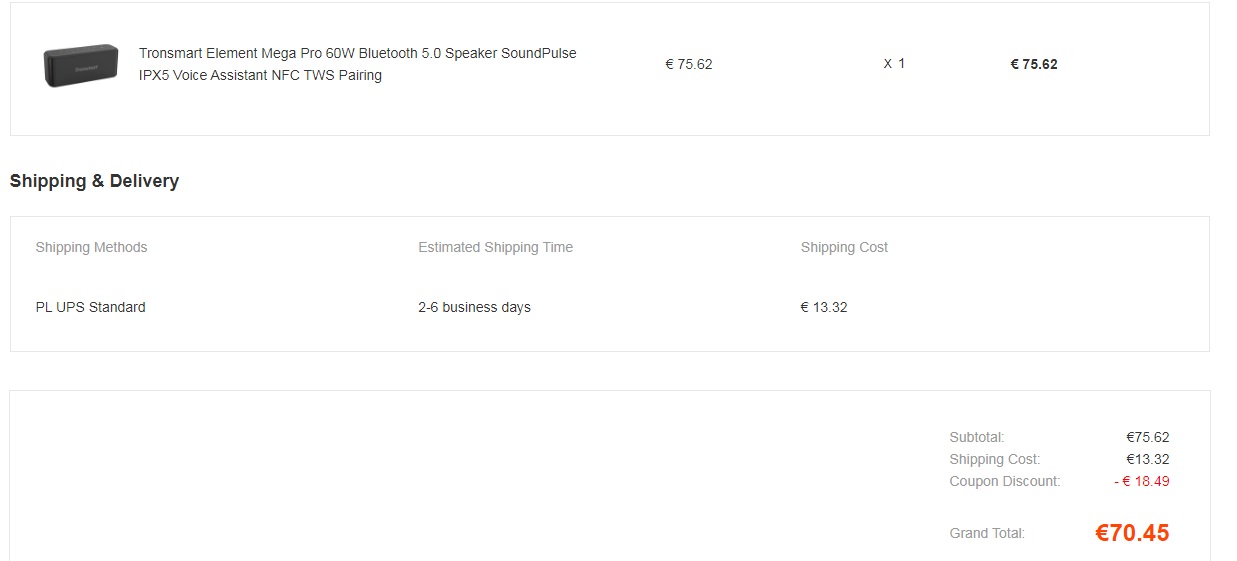1237x561 pixels.
Task: Click the orange €70.45 grand total
Action: 1131,533
